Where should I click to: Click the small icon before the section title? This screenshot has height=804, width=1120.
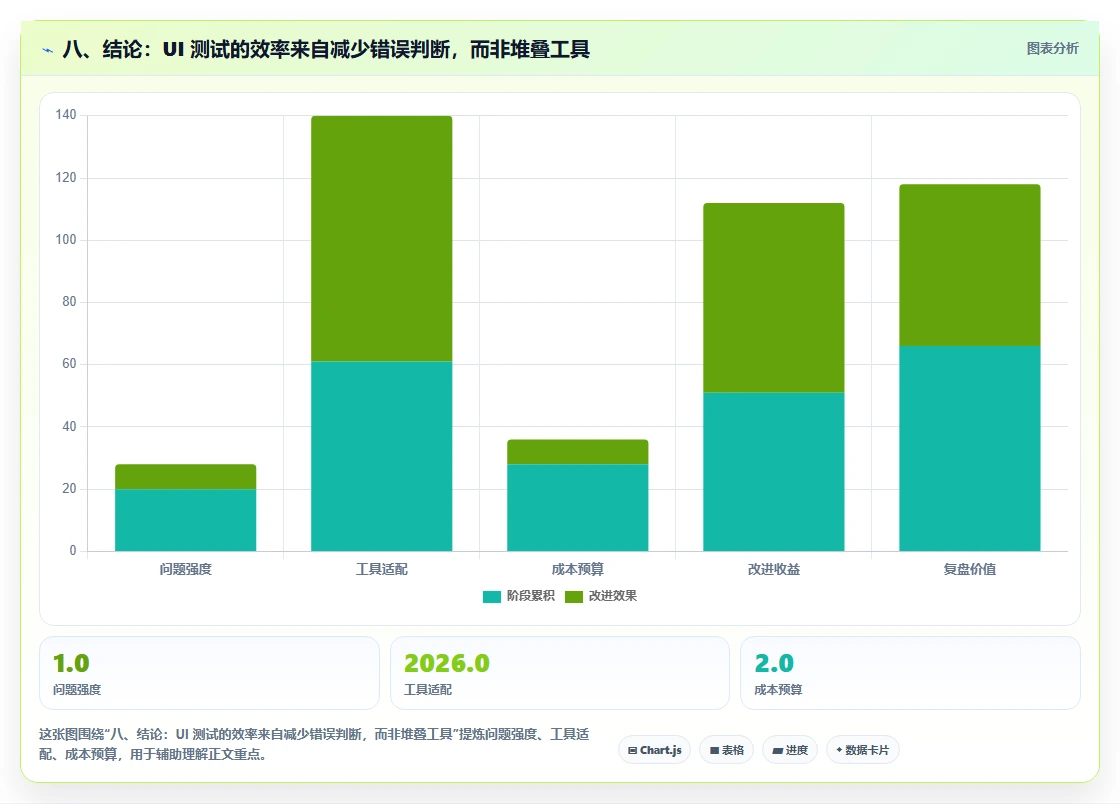(48, 50)
